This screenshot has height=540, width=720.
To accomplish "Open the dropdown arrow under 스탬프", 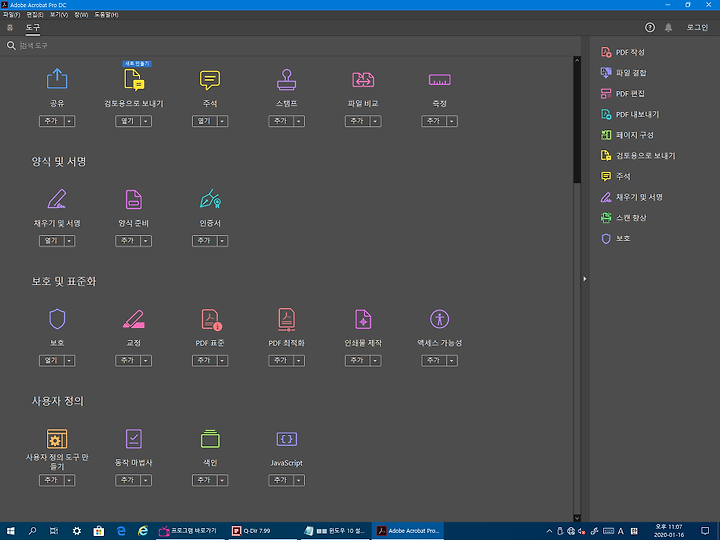I will (299, 121).
